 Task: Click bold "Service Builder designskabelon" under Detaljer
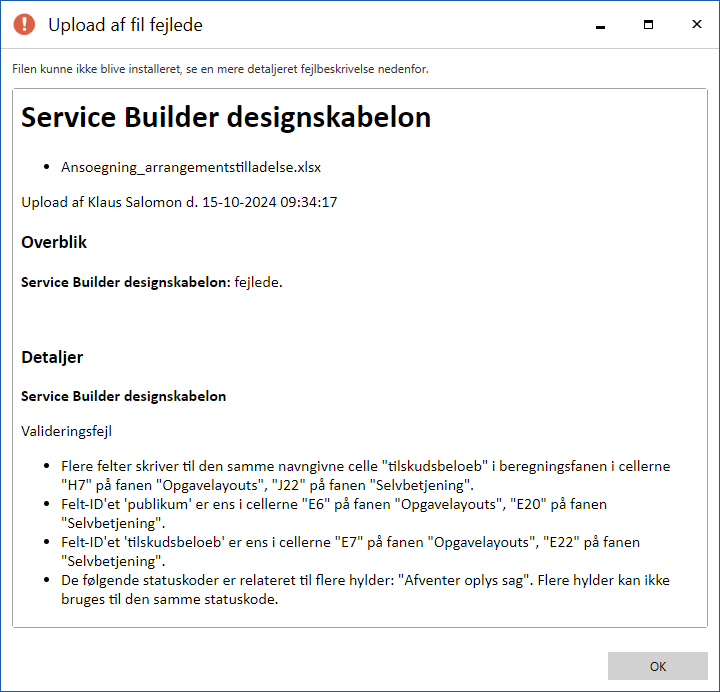(123, 396)
